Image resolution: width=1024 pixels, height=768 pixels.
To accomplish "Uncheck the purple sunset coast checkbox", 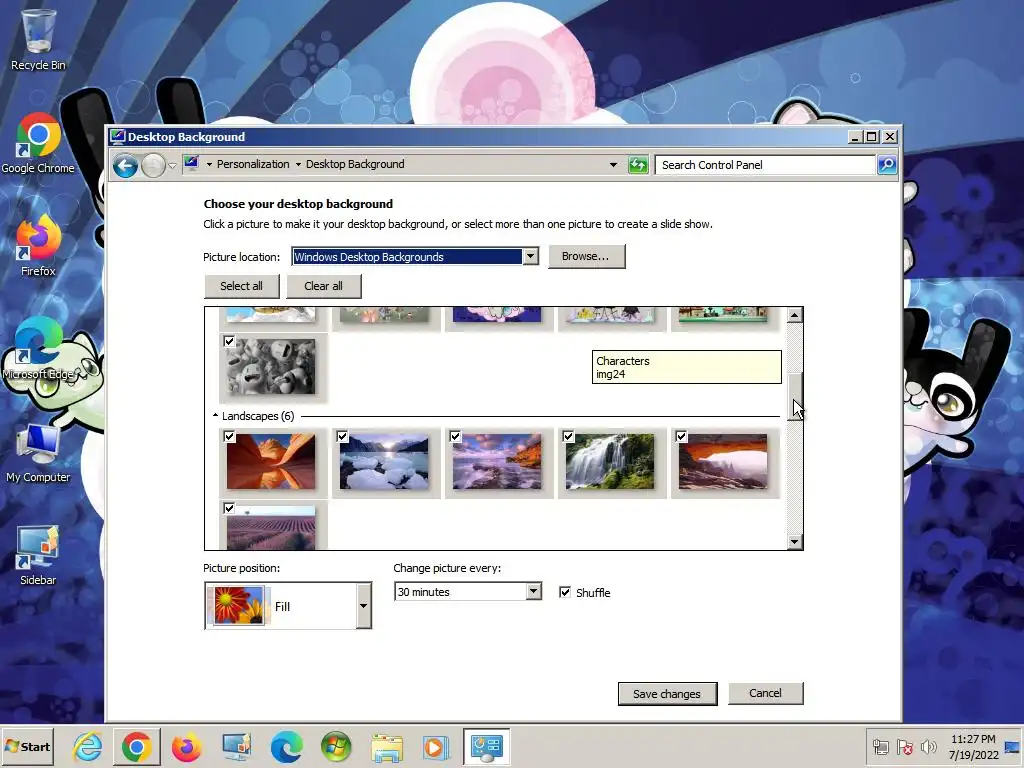I will [x=455, y=436].
